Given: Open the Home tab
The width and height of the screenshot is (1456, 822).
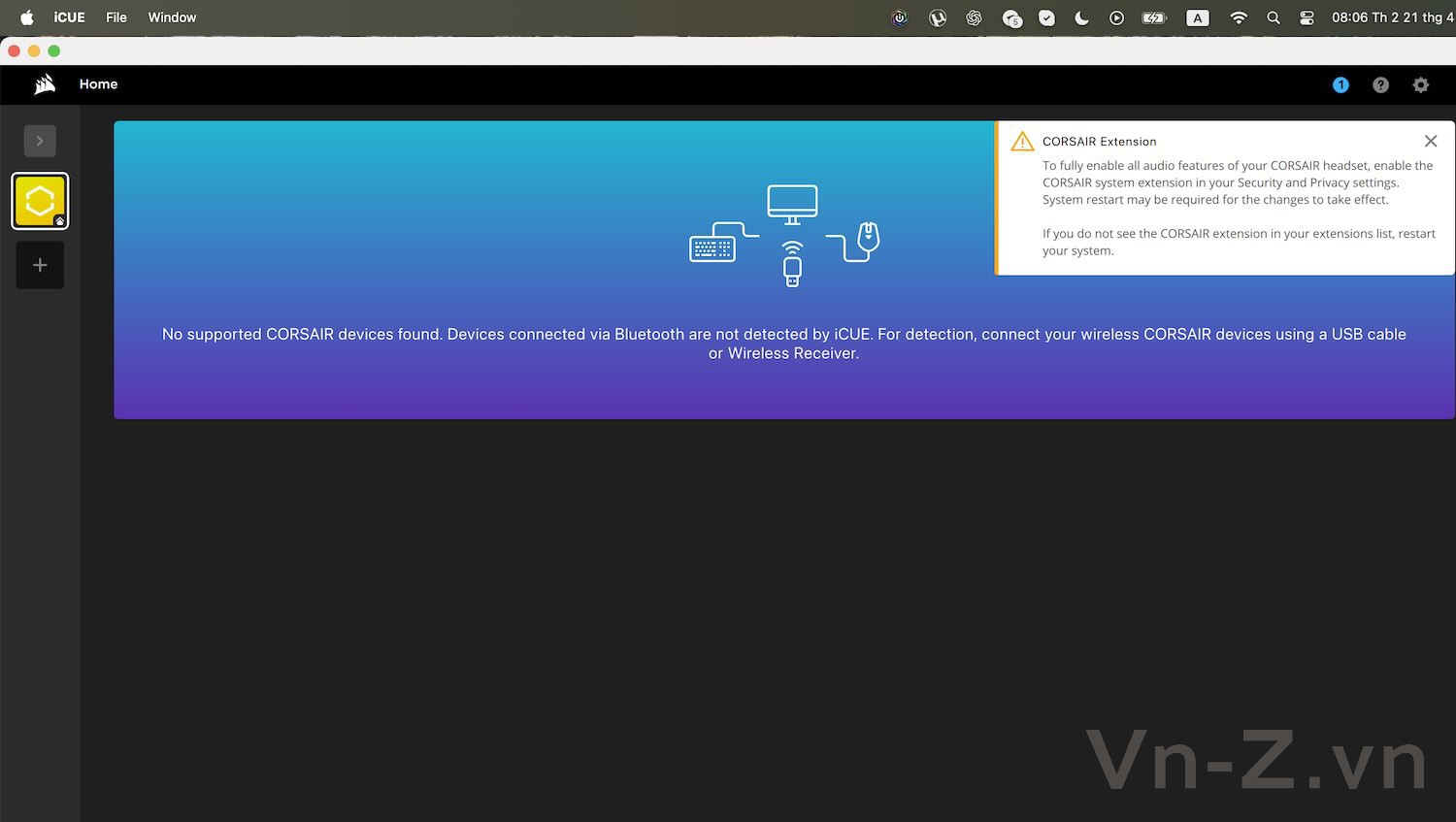Looking at the screenshot, I should point(98,84).
